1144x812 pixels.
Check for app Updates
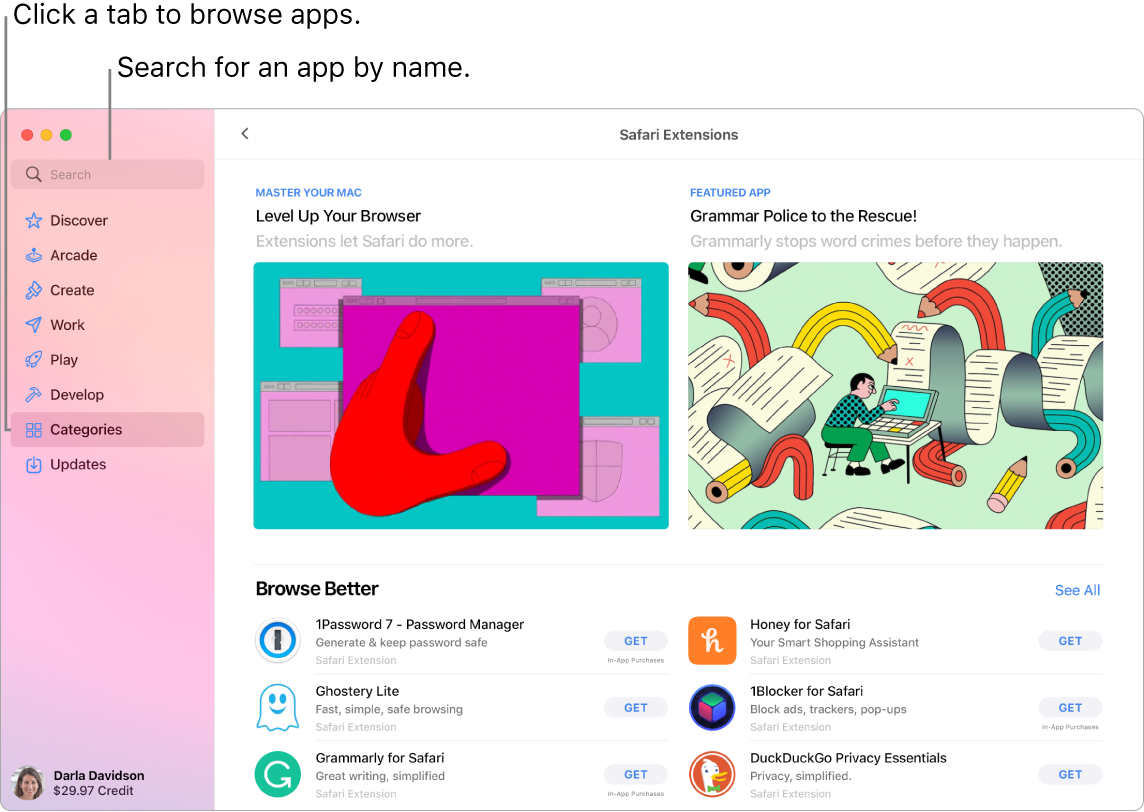coord(78,464)
